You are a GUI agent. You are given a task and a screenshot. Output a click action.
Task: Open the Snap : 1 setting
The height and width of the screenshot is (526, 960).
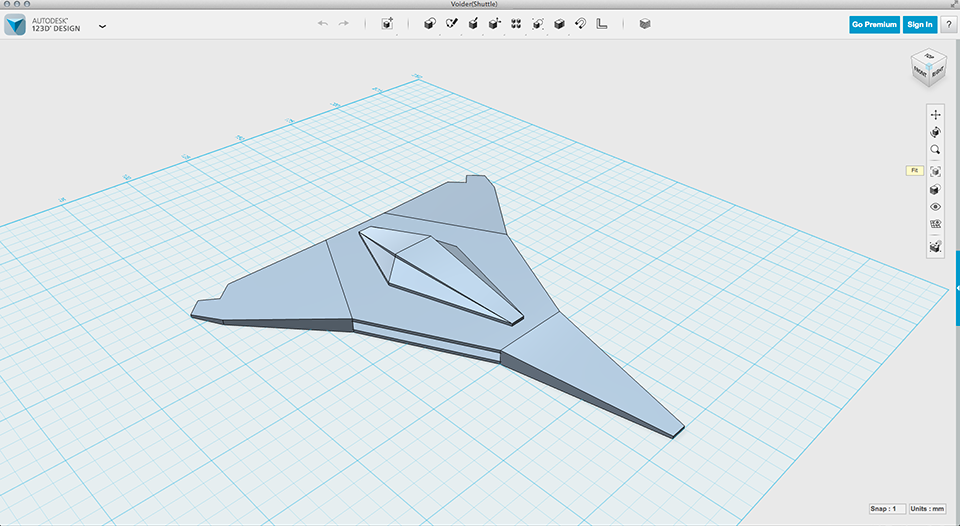pyautogui.click(x=887, y=509)
